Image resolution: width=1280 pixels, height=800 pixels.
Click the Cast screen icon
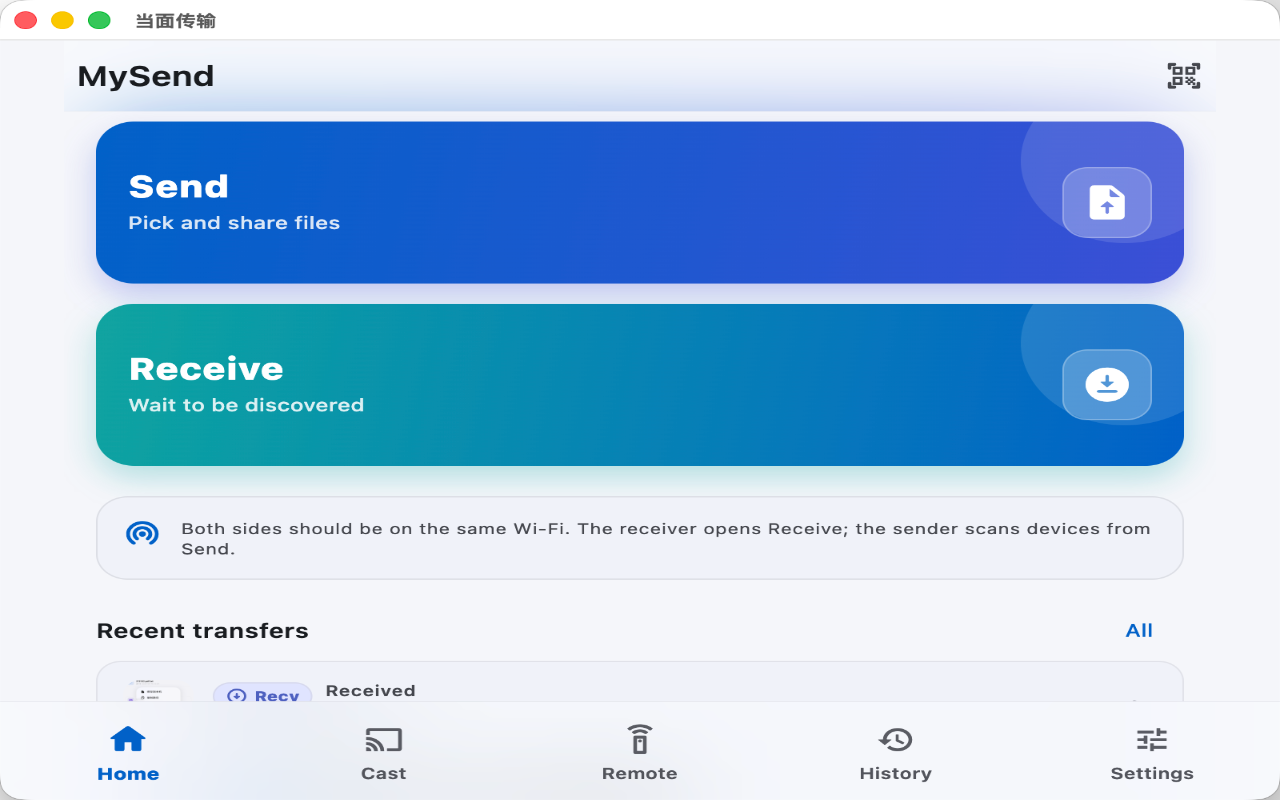click(384, 740)
